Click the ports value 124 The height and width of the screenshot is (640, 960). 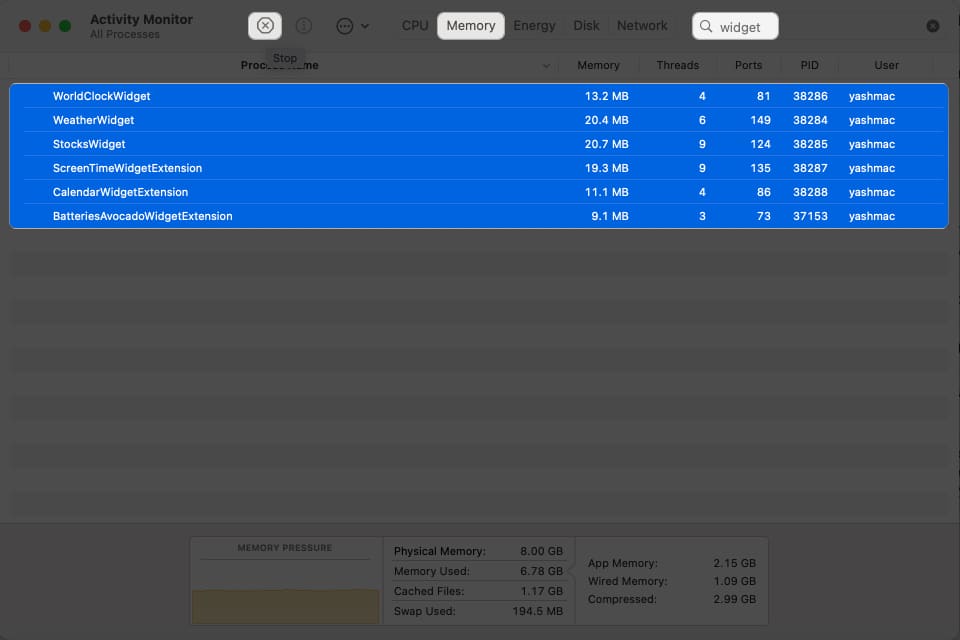pyautogui.click(x=760, y=144)
